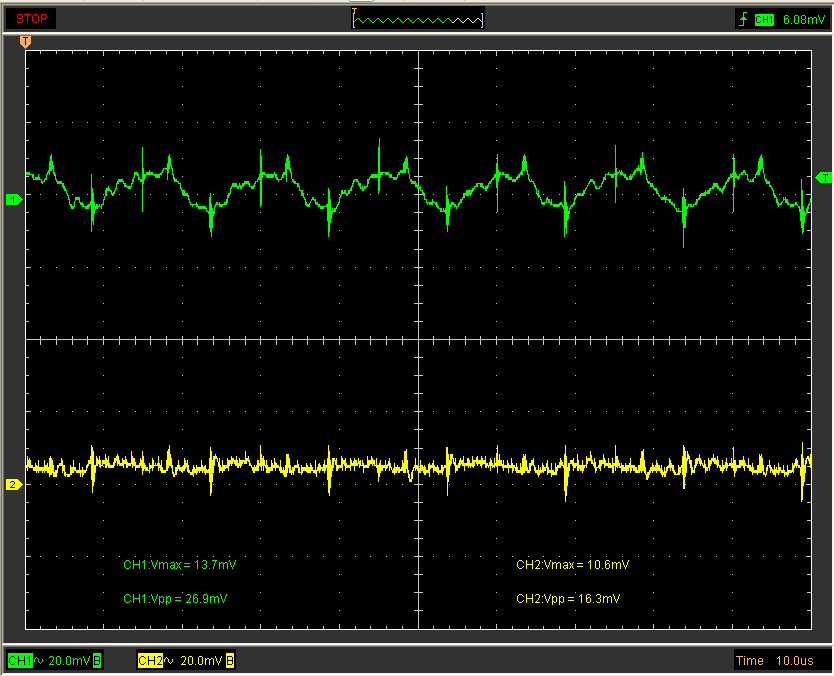Image resolution: width=834 pixels, height=676 pixels.
Task: Click the CH2 20.0mV scale value
Action: pyautogui.click(x=201, y=661)
